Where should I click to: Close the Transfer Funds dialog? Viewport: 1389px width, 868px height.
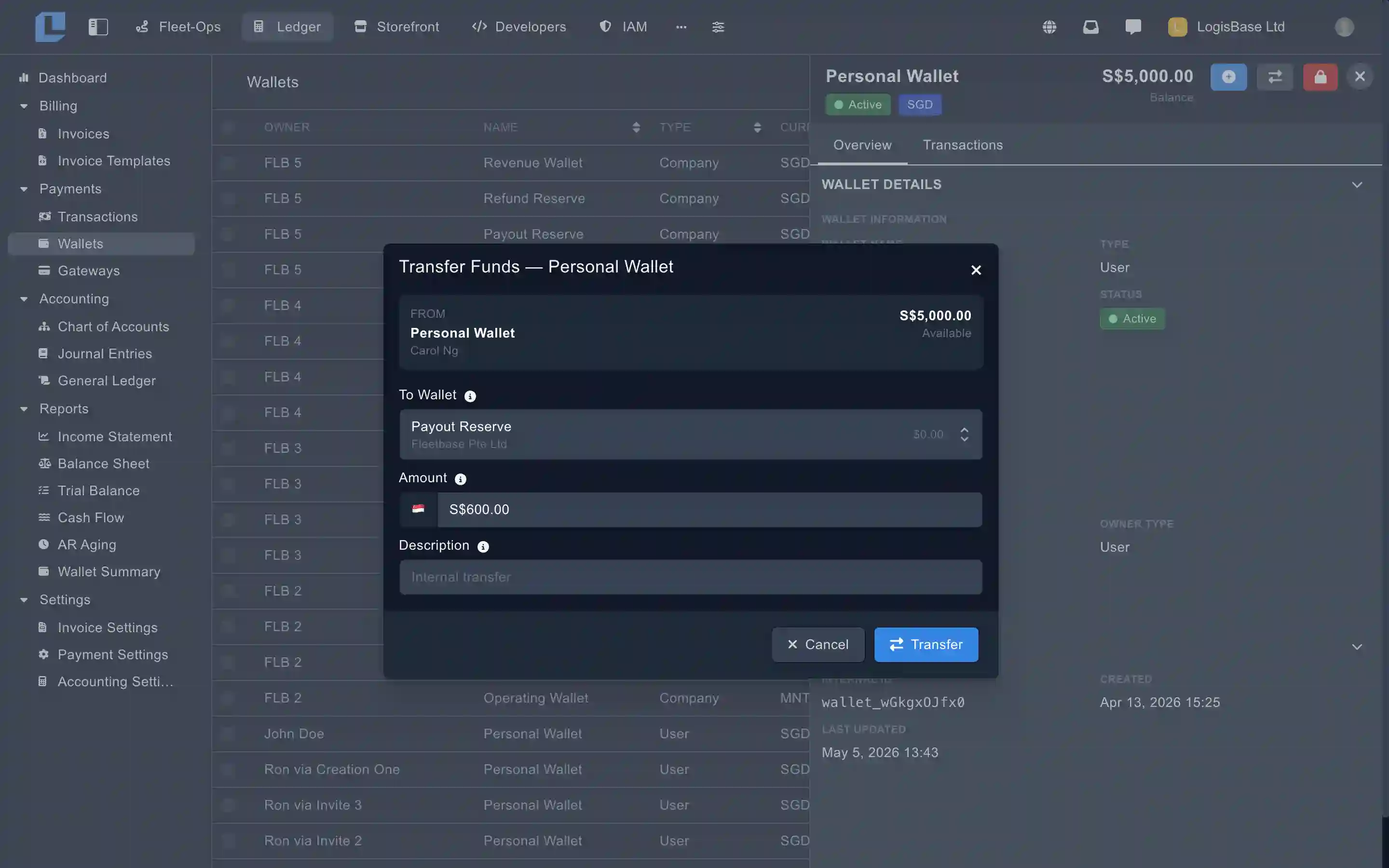click(976, 270)
